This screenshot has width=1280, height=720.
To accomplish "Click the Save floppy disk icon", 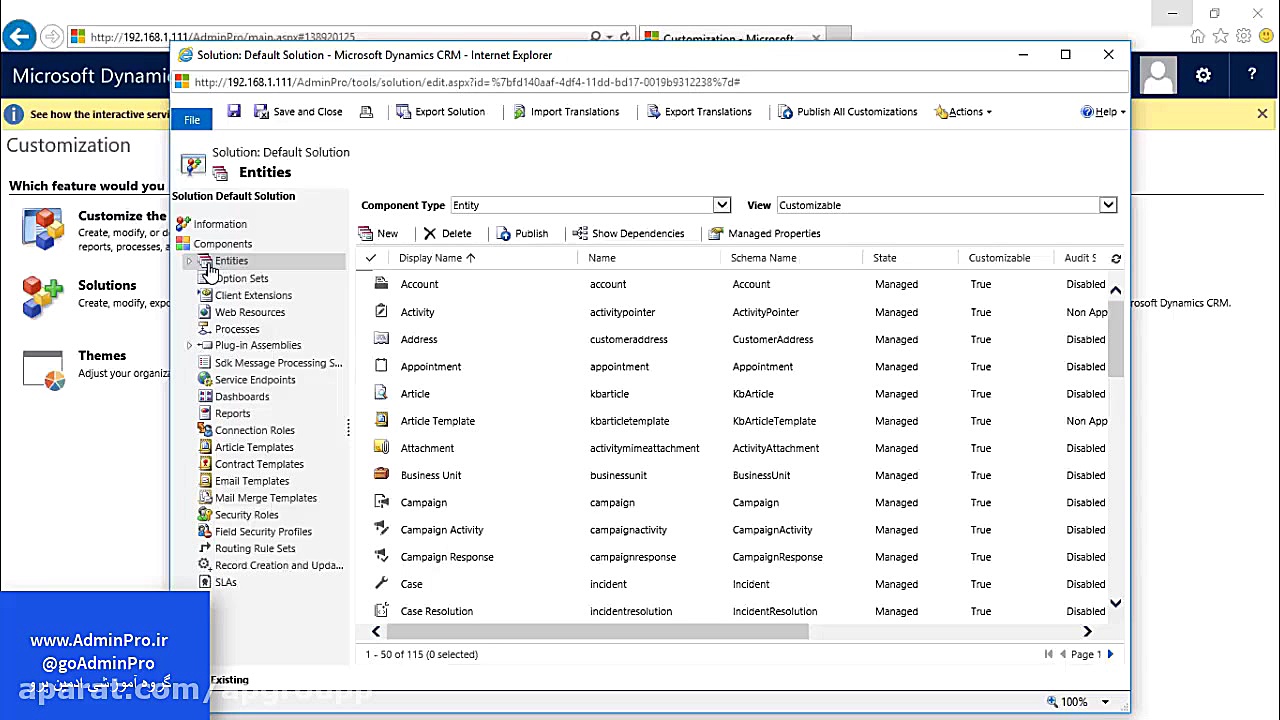I will (x=234, y=111).
